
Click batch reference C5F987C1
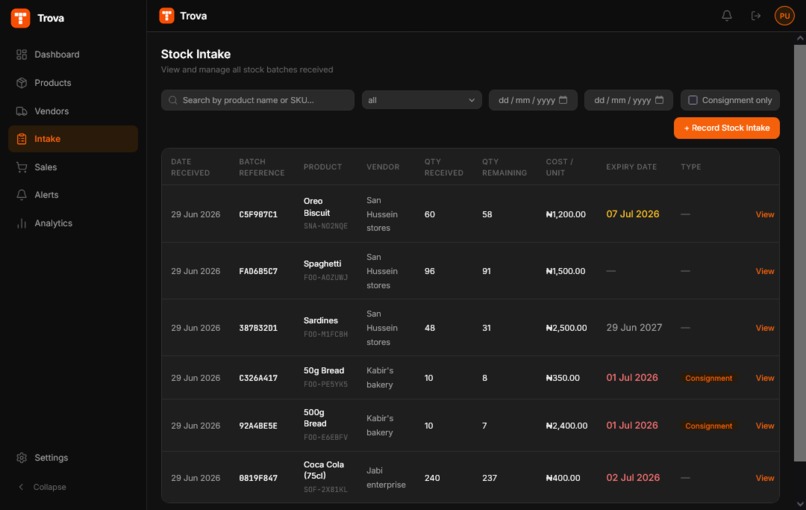258,214
